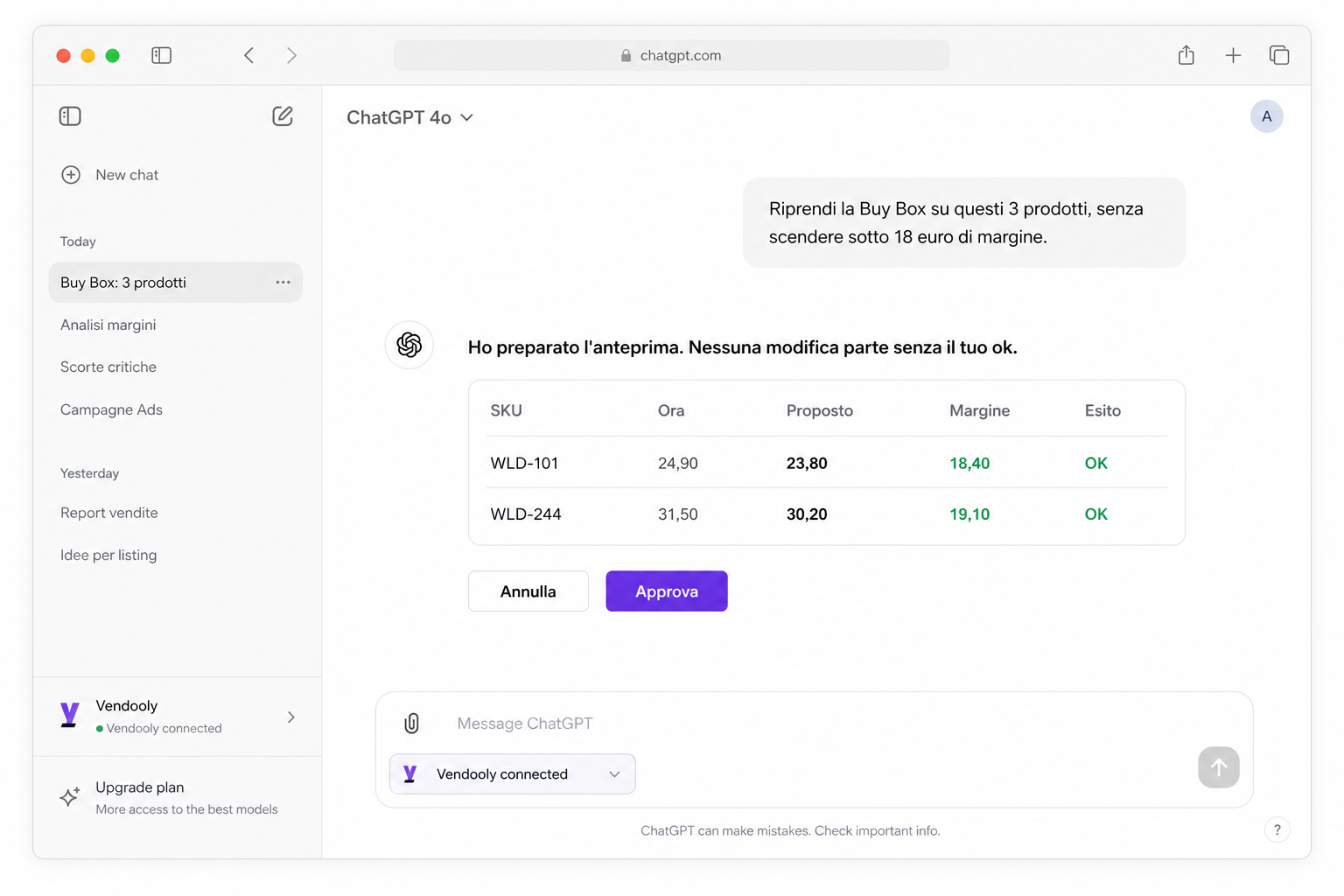
Task: Collapse the ChatGPT sidebar panel icon
Action: click(x=70, y=116)
